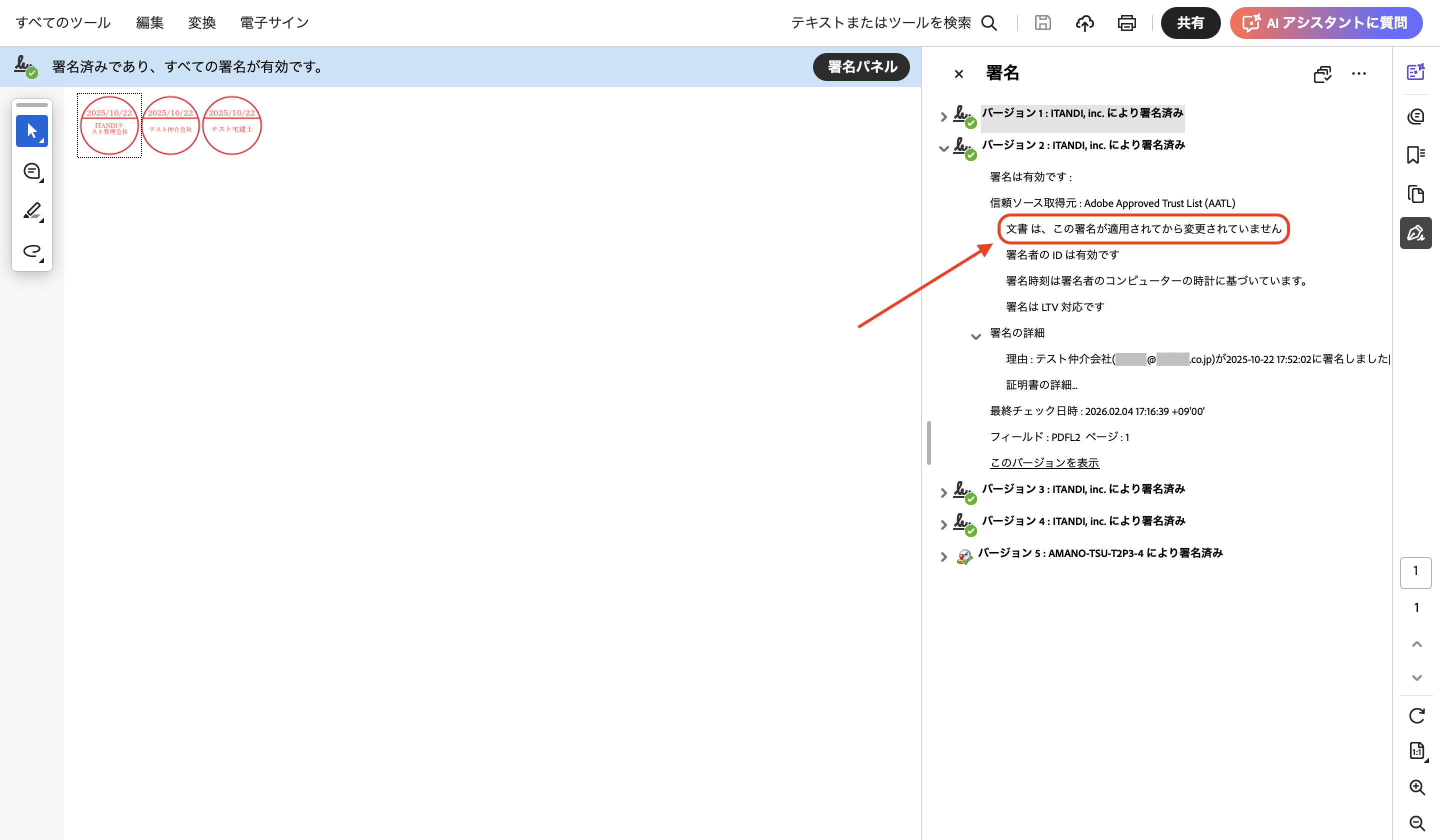Click the current page number box
Image resolution: width=1440 pixels, height=840 pixels.
point(1415,572)
